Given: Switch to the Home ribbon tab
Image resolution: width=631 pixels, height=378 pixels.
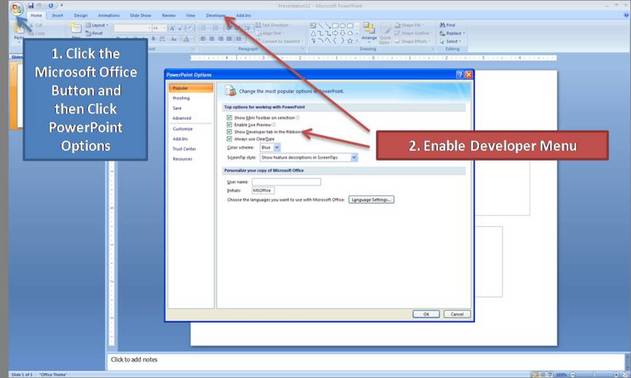Looking at the screenshot, I should click(36, 15).
